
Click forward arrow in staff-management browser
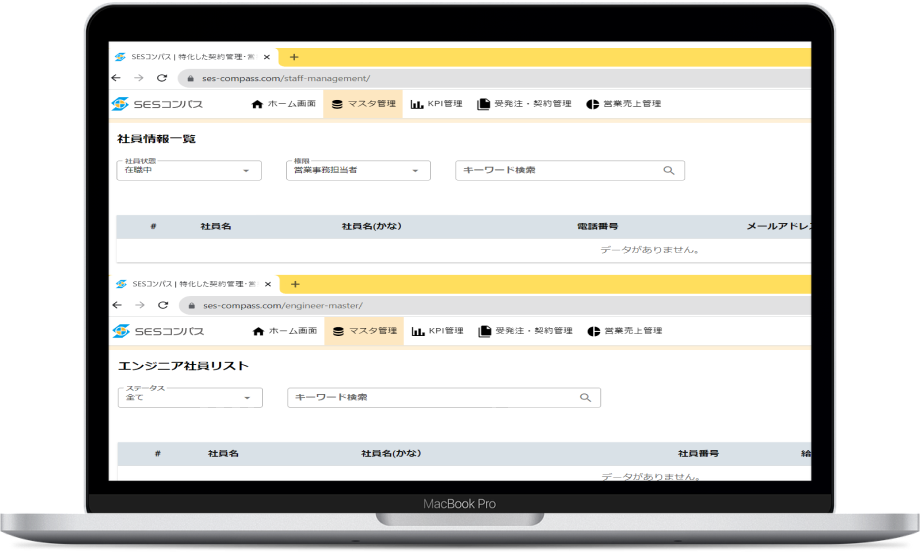(138, 78)
